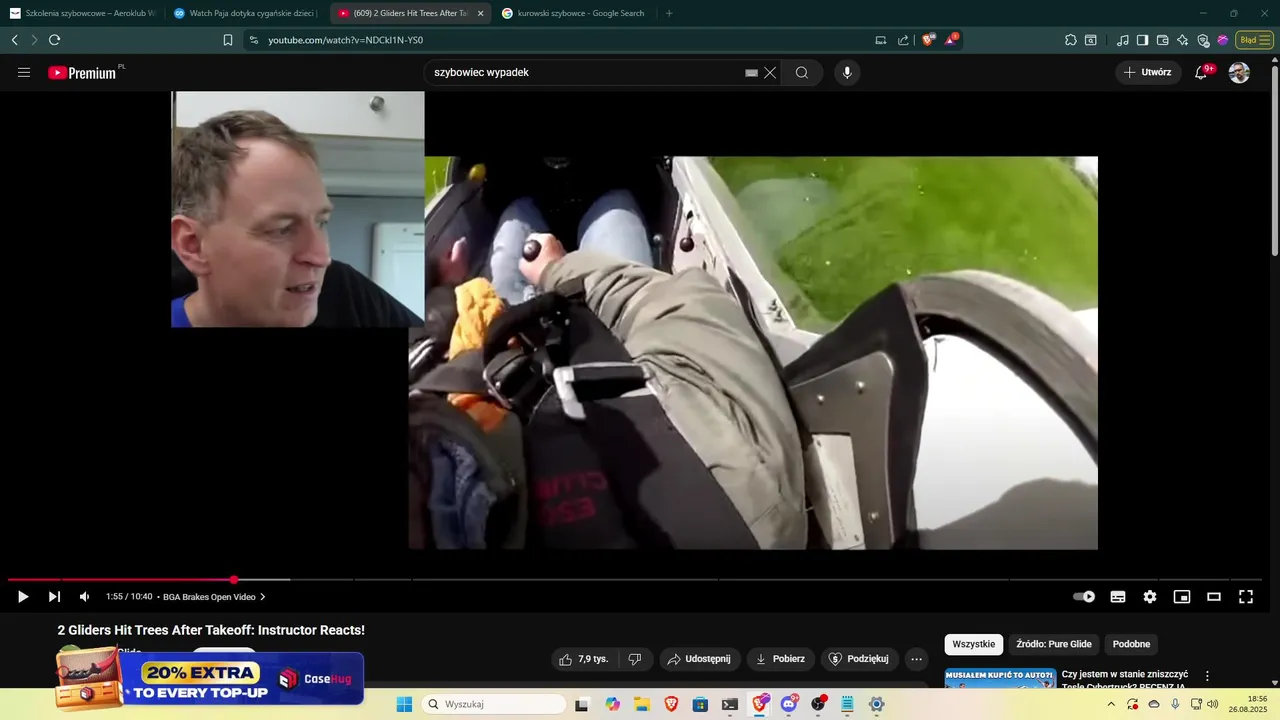Click Pobierz download button
The height and width of the screenshot is (720, 1280).
(x=781, y=659)
